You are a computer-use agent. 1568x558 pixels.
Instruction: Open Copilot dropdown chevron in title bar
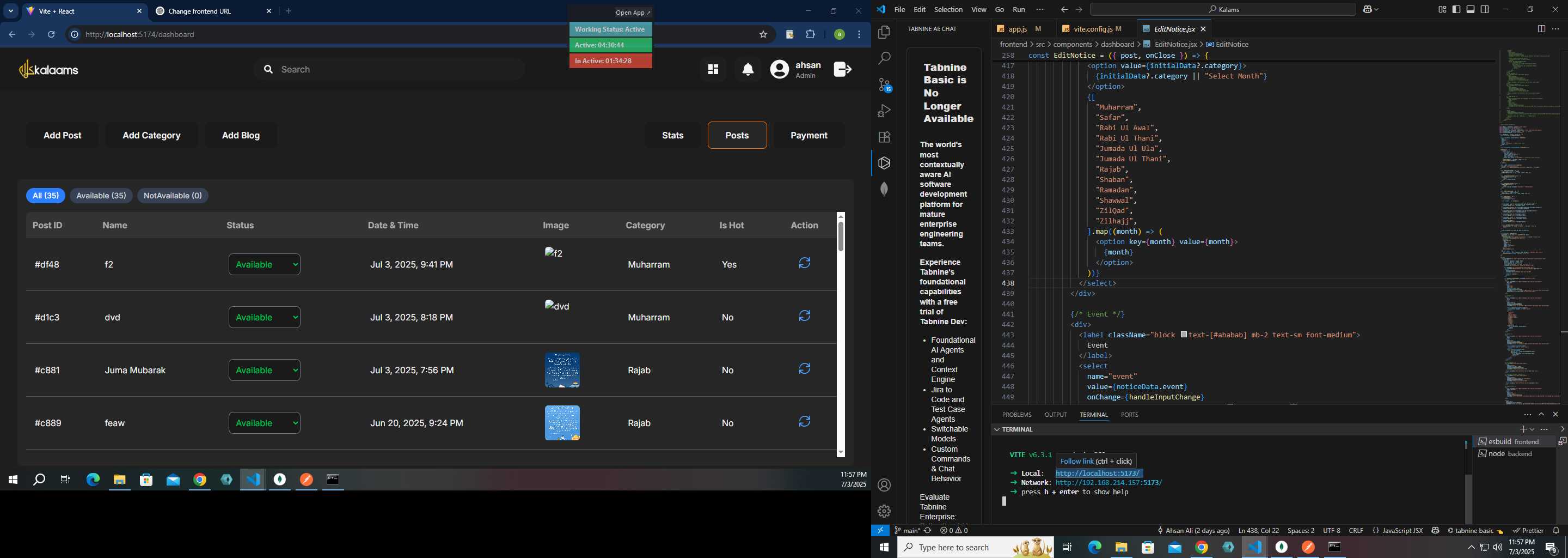[x=1377, y=10]
